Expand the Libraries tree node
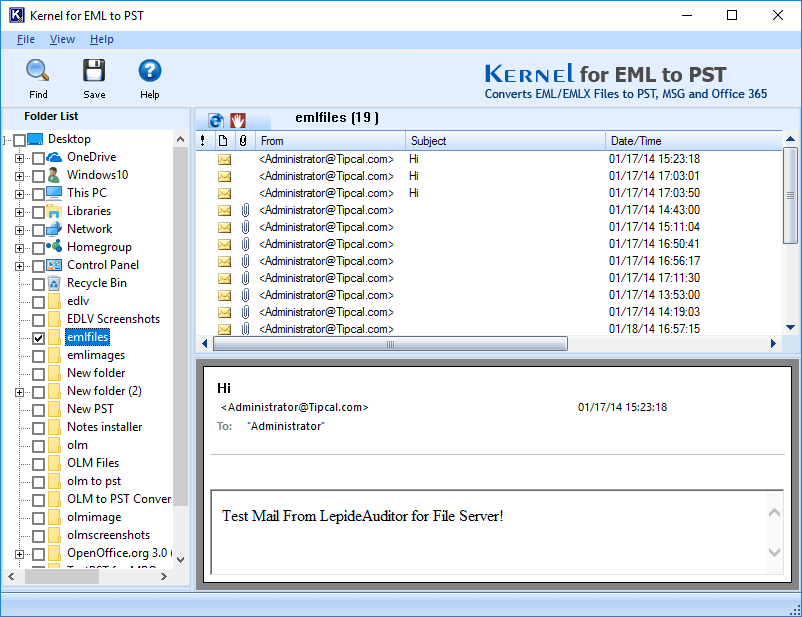Image resolution: width=802 pixels, height=617 pixels. point(19,212)
